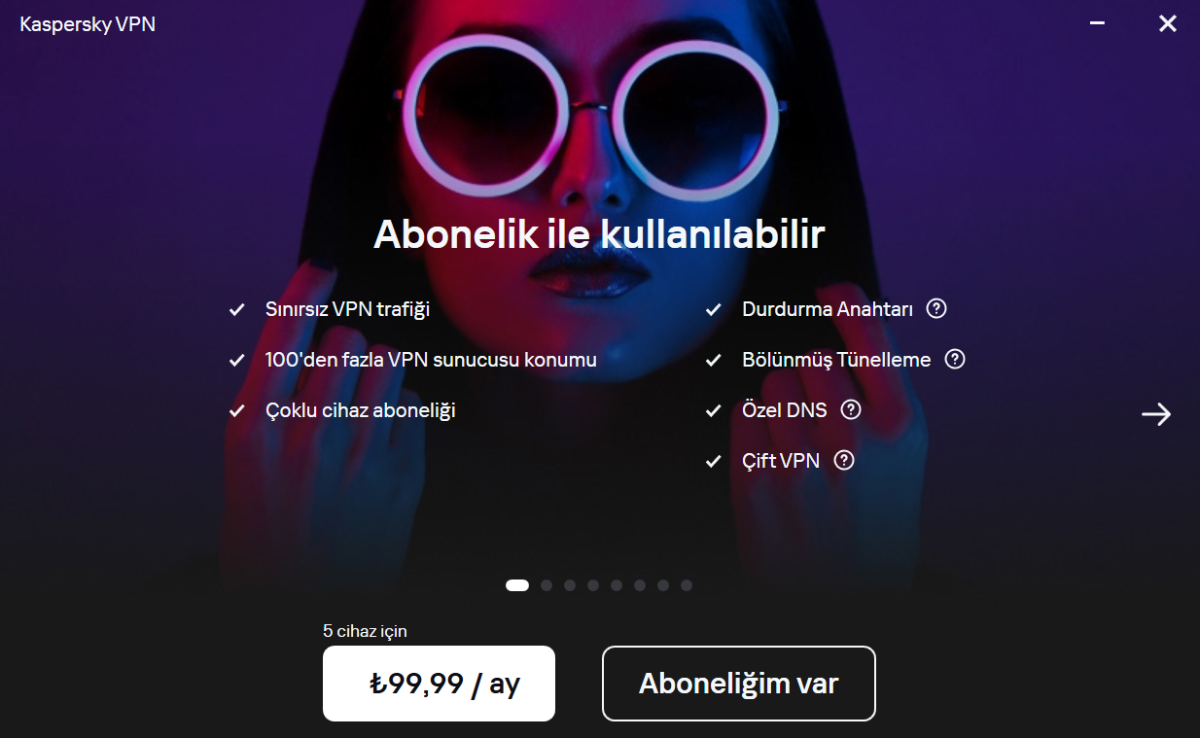Jump to the last carousel page dot
The height and width of the screenshot is (738, 1200).
point(686,585)
